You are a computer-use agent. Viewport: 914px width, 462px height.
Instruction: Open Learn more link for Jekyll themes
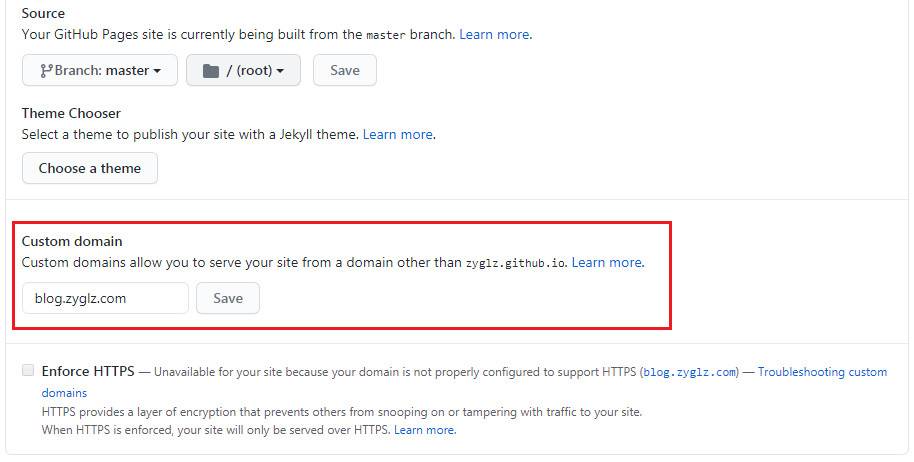tap(398, 134)
